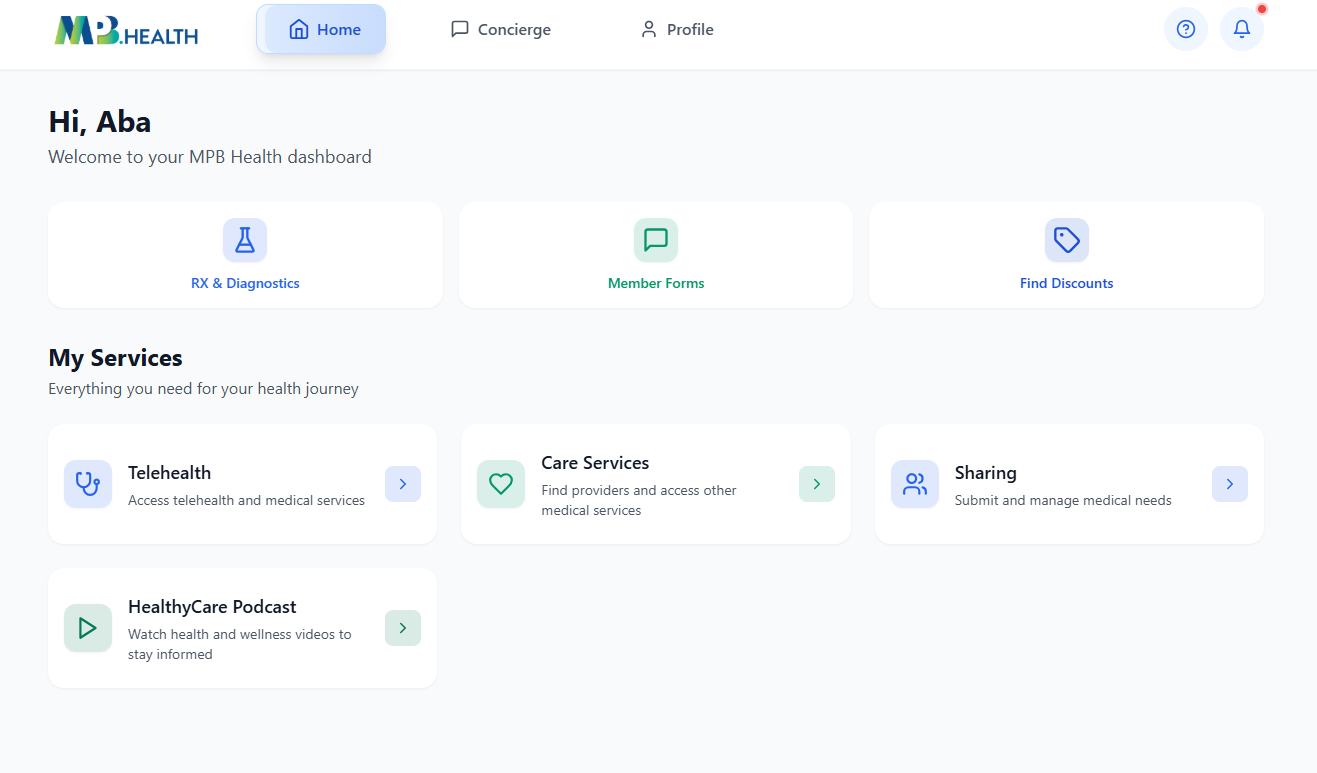
Task: Go to the Concierge tab
Action: tap(501, 30)
